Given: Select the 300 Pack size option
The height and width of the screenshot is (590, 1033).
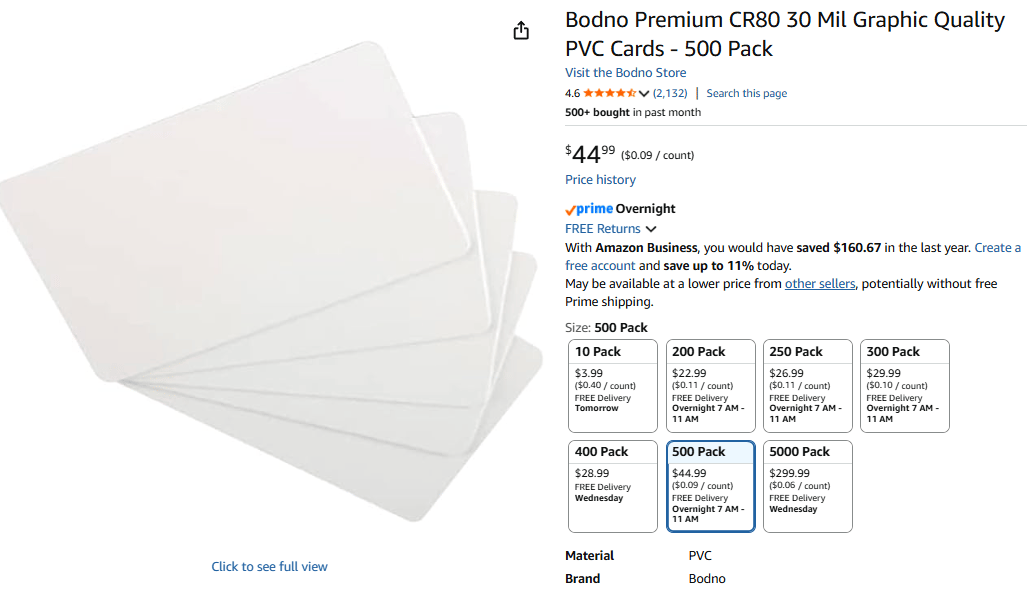Looking at the screenshot, I should tap(904, 385).
